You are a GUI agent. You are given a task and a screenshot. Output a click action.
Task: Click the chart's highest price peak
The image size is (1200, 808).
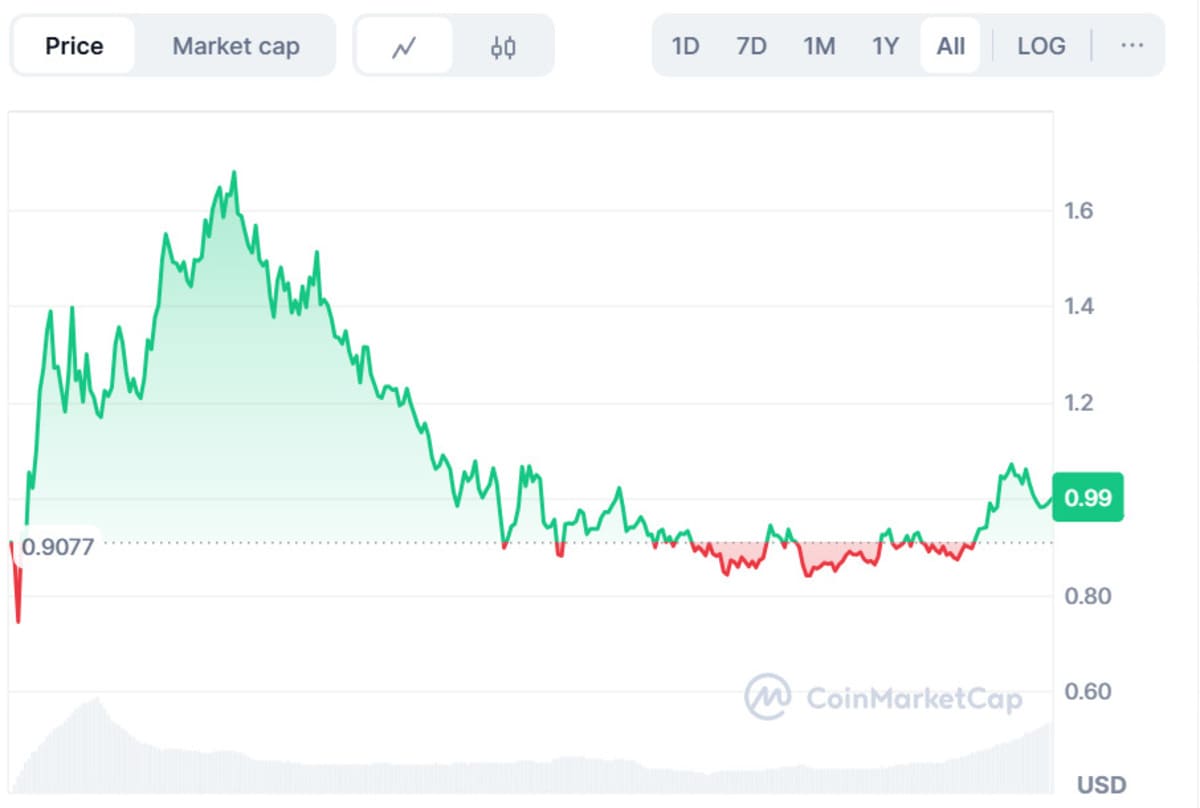point(234,173)
